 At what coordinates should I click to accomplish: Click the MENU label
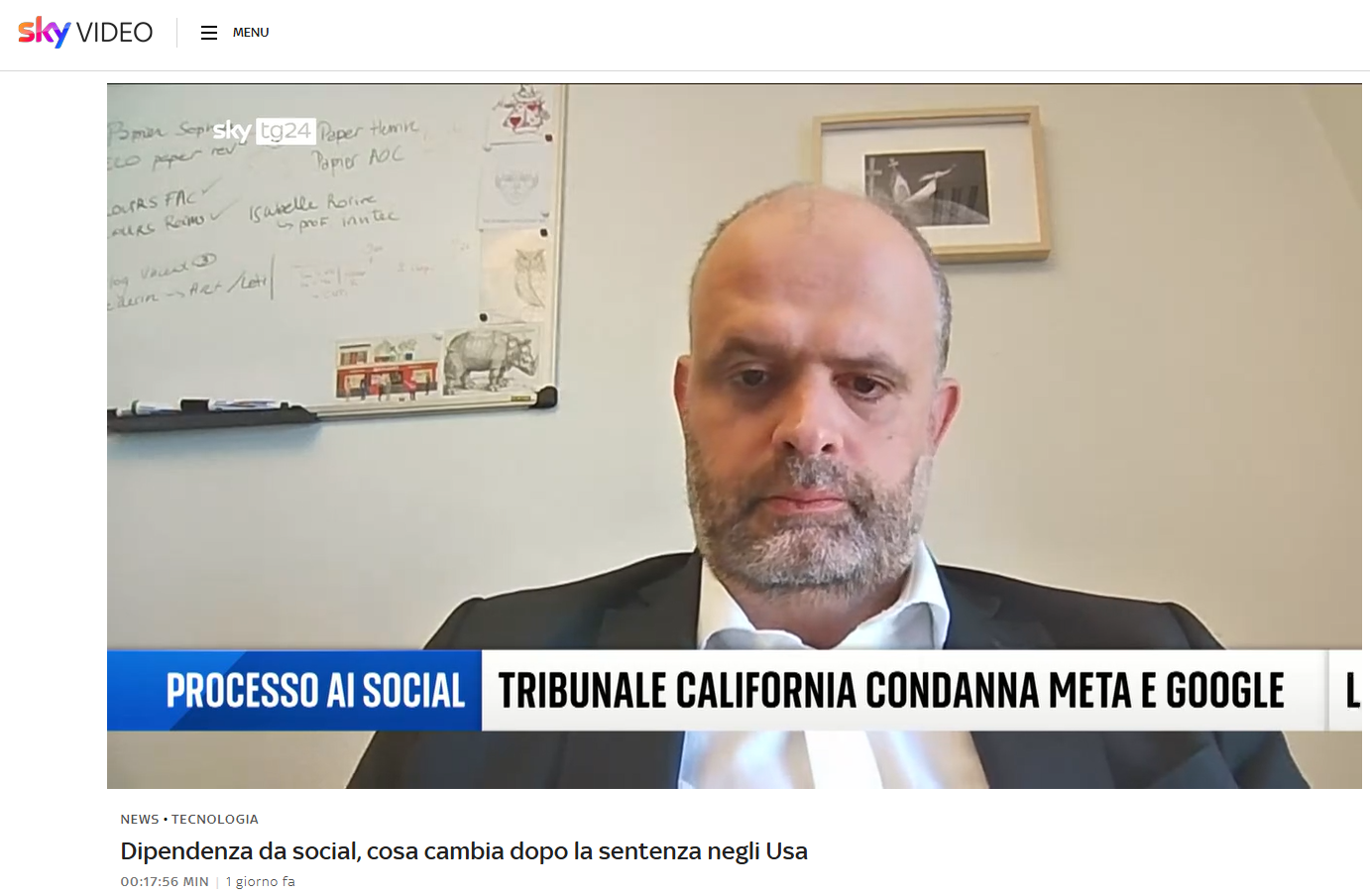(251, 33)
